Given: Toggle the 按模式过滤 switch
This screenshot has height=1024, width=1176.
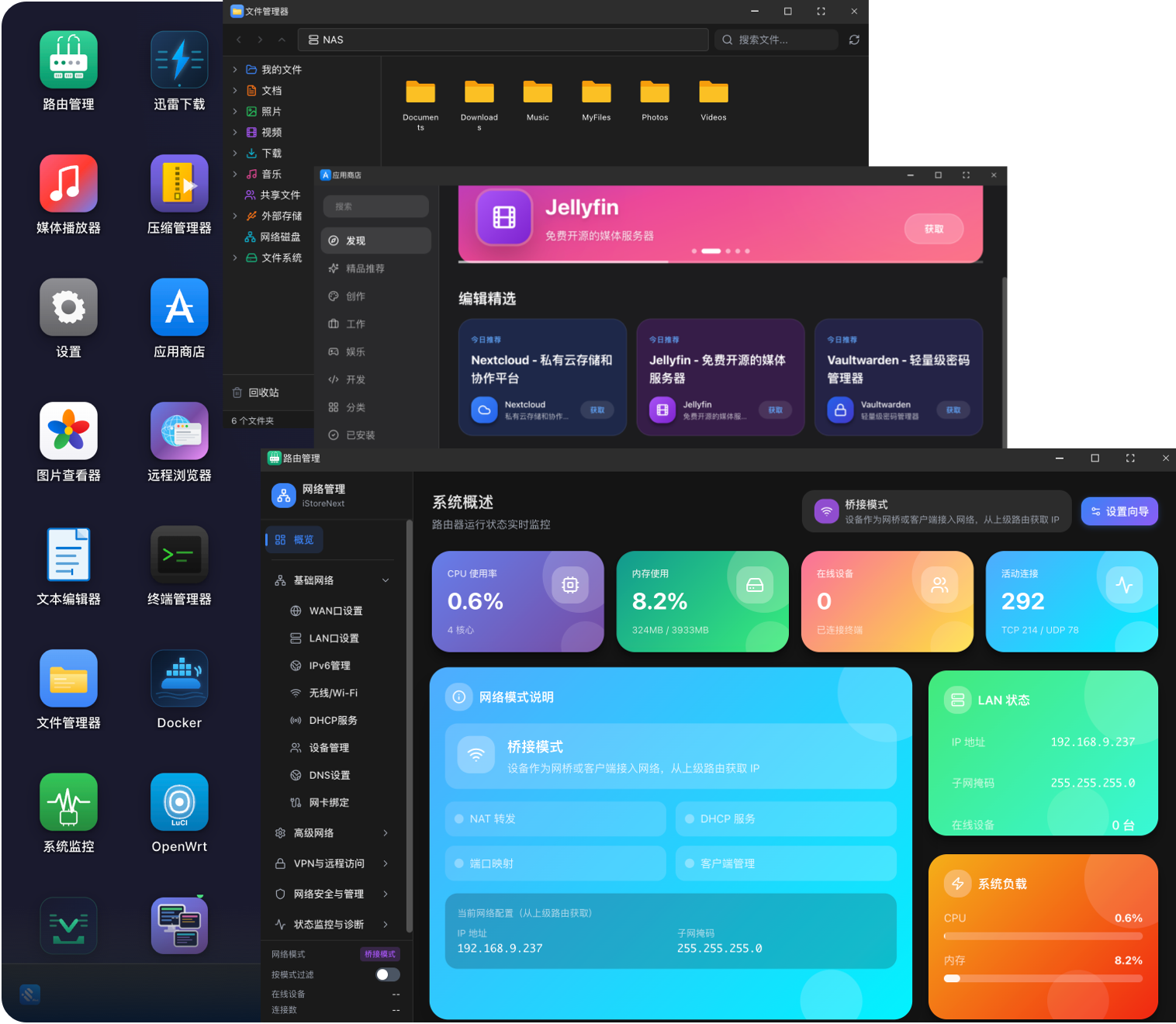Looking at the screenshot, I should pos(388,974).
